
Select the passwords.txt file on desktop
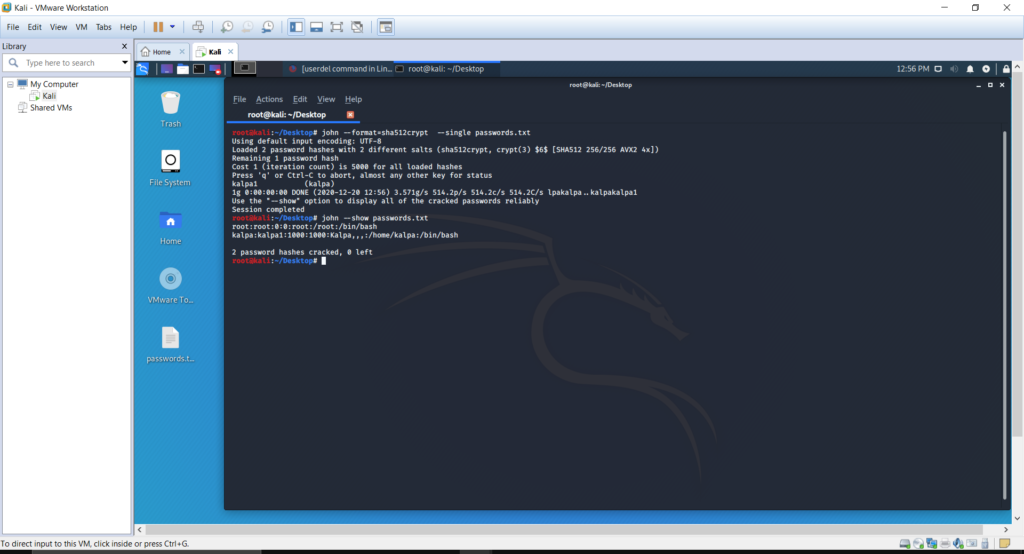coord(170,344)
